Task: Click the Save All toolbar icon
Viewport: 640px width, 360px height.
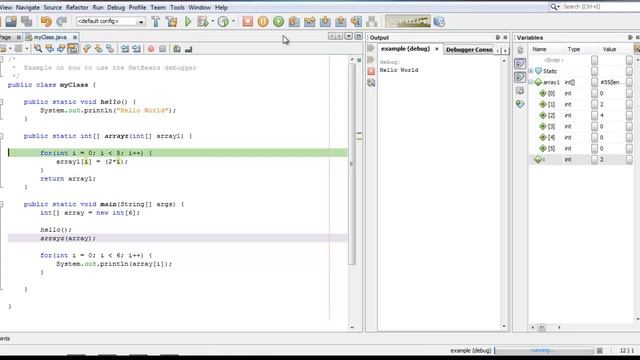Action: 27,21
